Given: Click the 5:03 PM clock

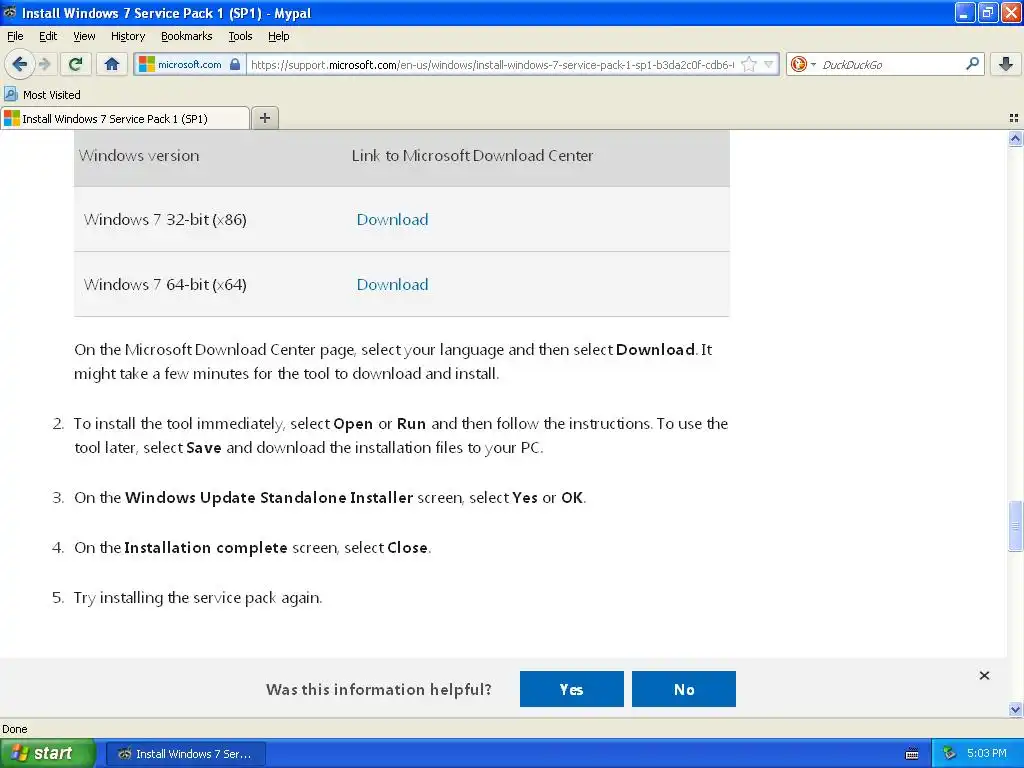Looking at the screenshot, I should tap(987, 753).
